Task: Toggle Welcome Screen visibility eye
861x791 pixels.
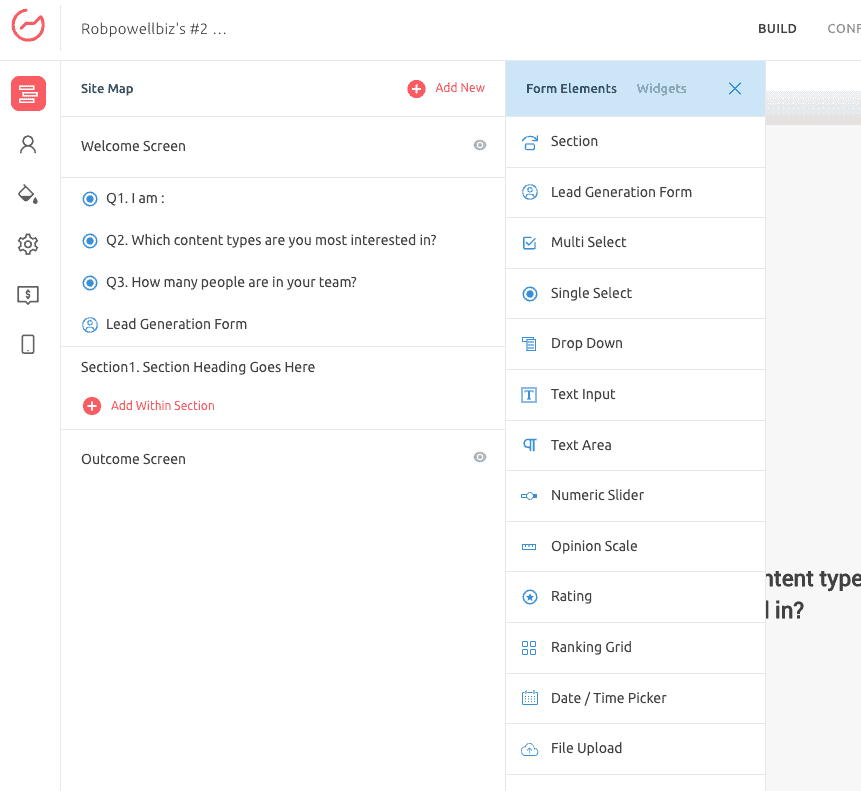Action: [480, 145]
